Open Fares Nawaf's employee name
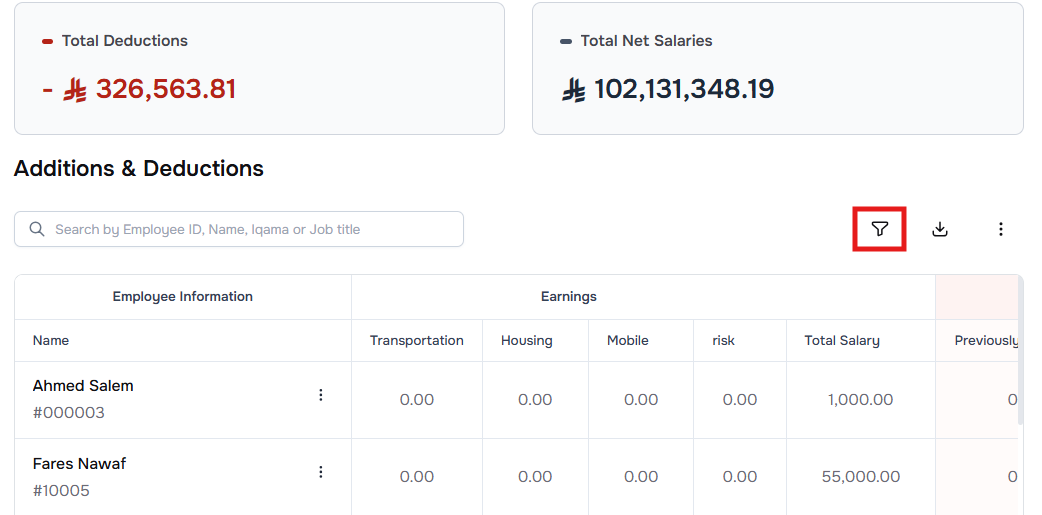Screen dimensions: 1042x515 [x=79, y=464]
